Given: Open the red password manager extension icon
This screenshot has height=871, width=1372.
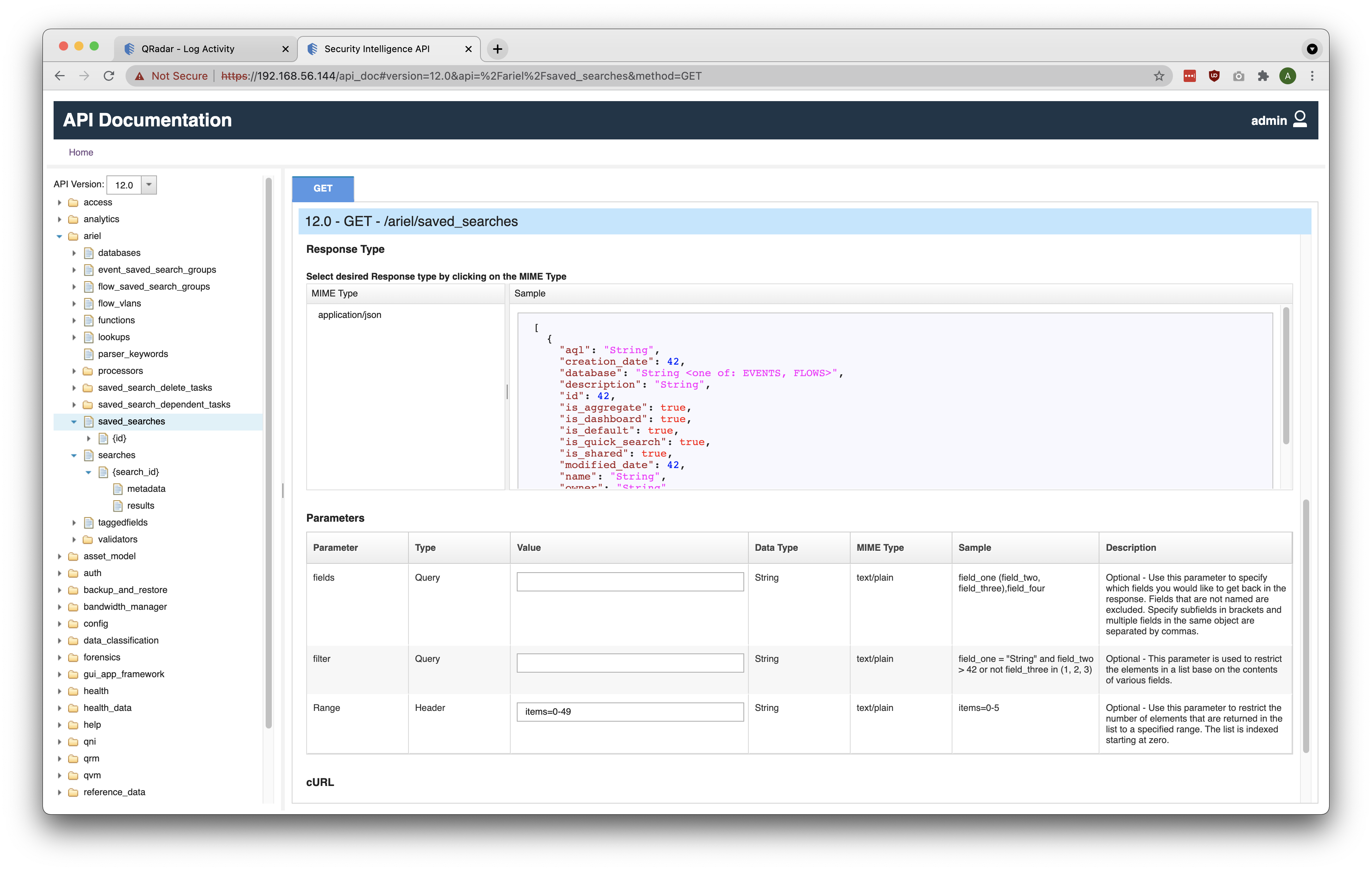Looking at the screenshot, I should tap(1190, 76).
